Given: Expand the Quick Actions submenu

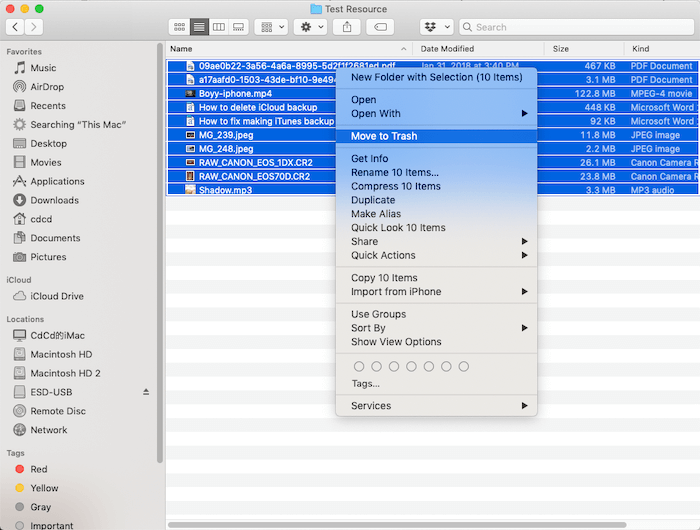Looking at the screenshot, I should pyautogui.click(x=436, y=255).
